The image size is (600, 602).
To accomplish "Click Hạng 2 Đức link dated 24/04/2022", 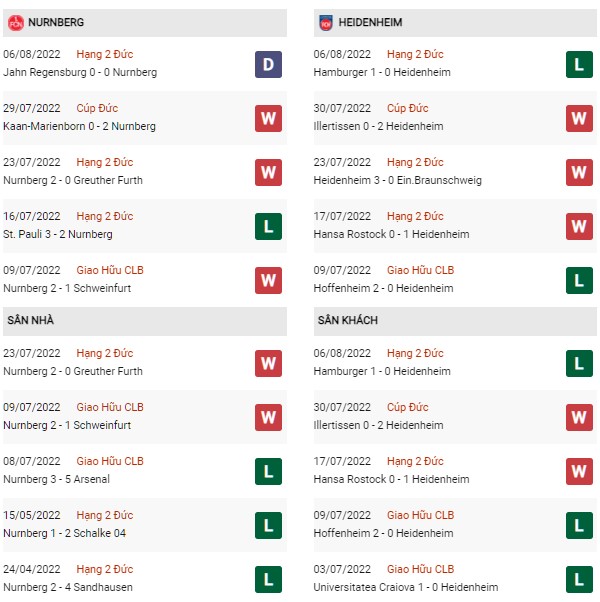I will 104,569.
